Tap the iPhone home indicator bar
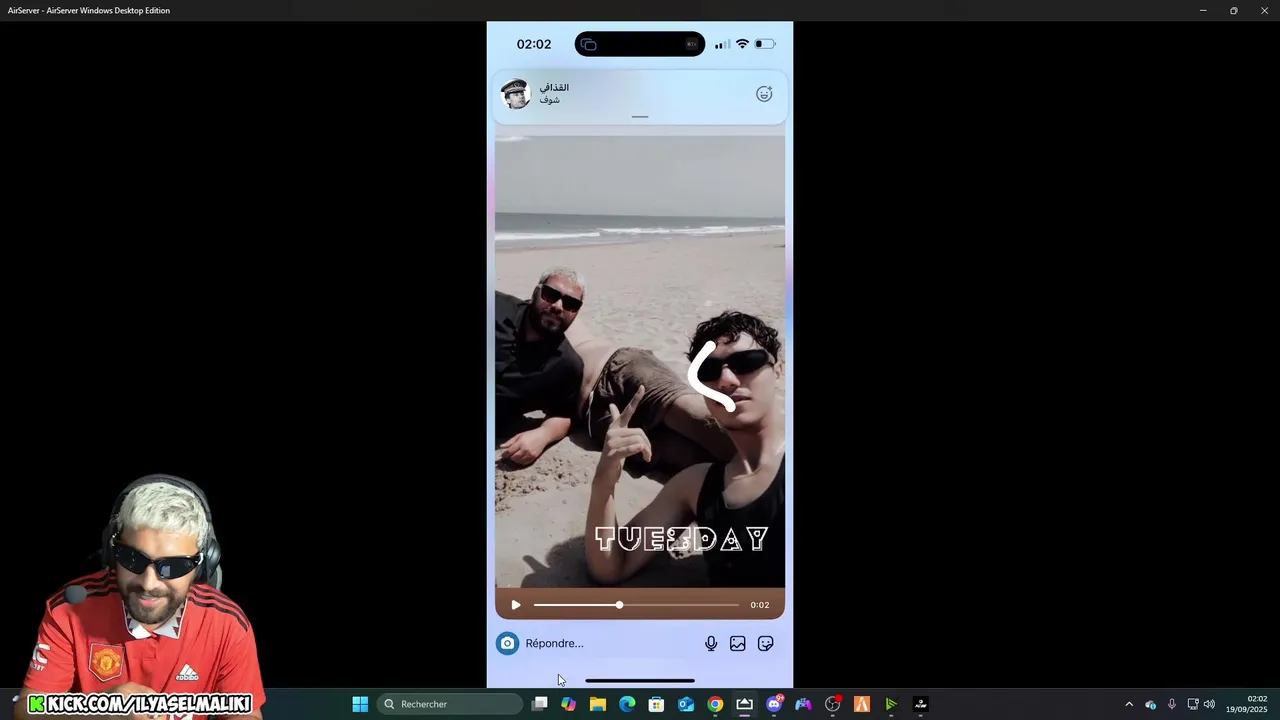1280x720 pixels. (x=640, y=681)
